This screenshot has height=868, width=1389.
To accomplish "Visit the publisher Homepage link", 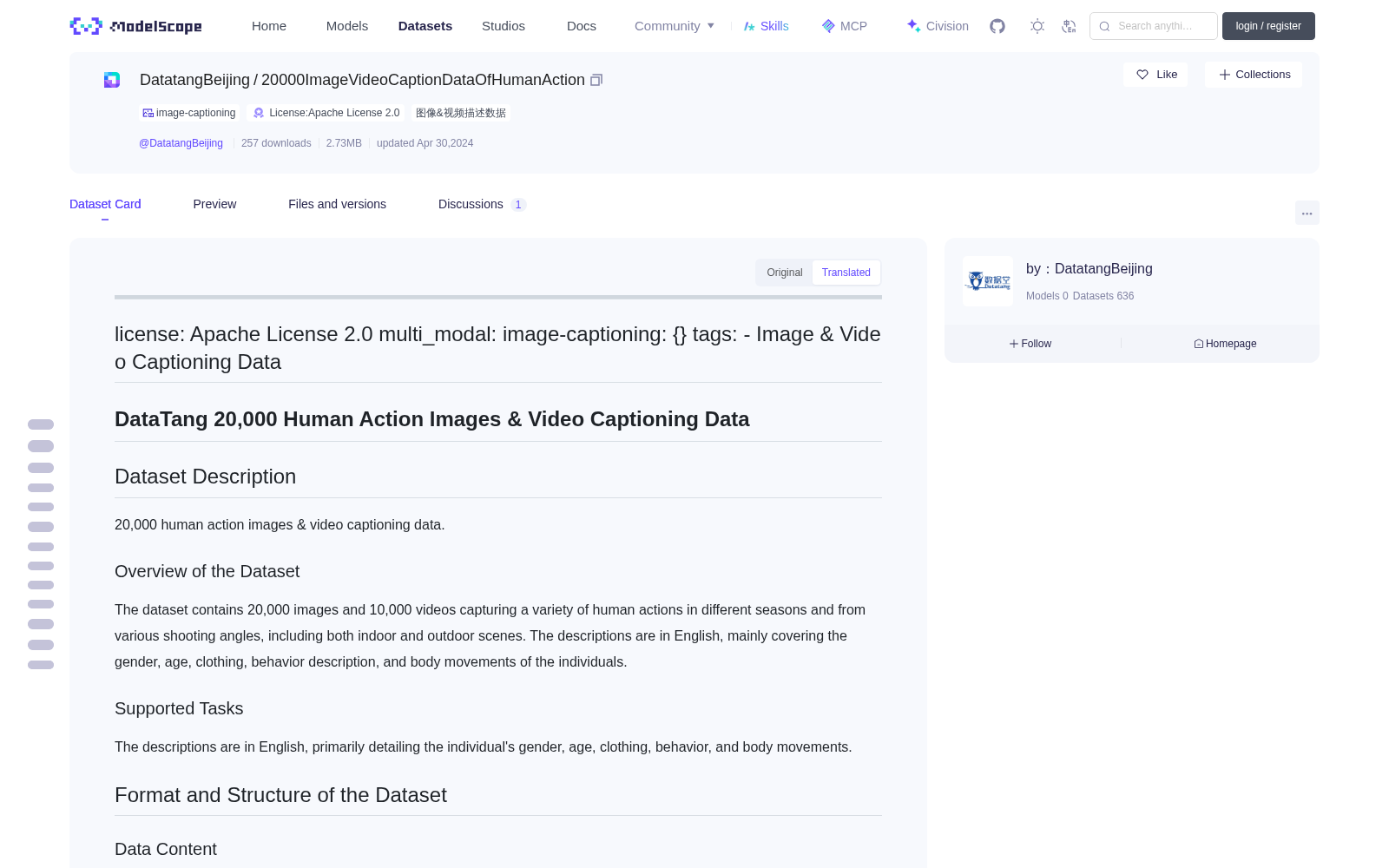I will coord(1225,344).
